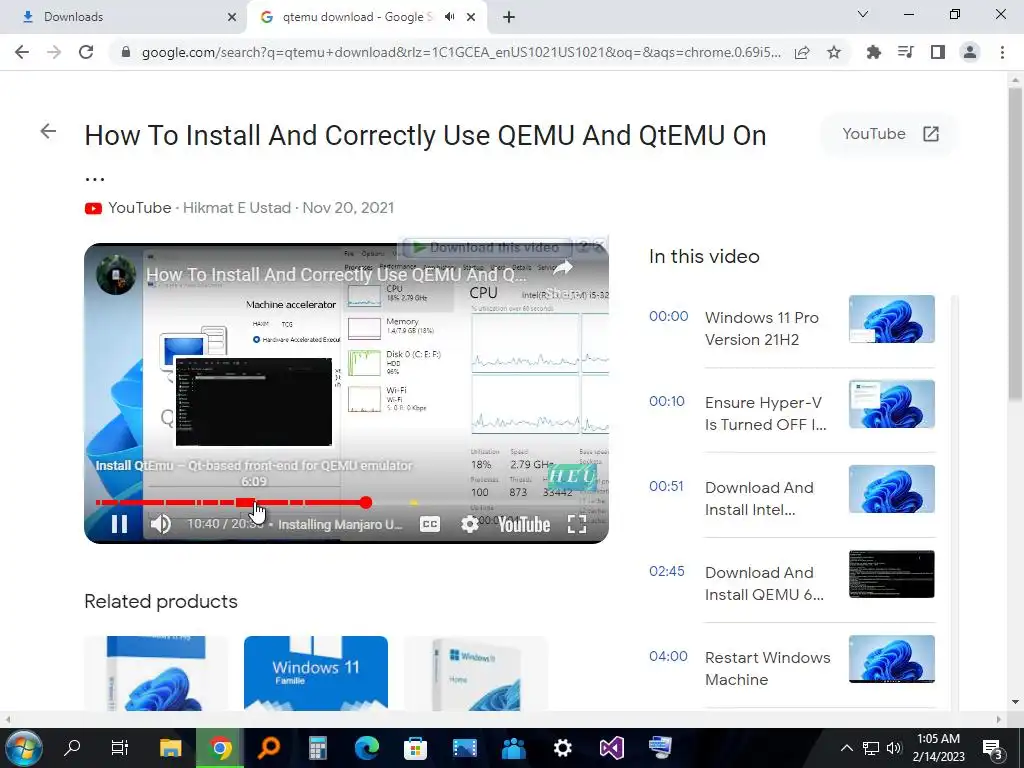Open Chrome three-dot menu
This screenshot has width=1024, height=768.
point(1002,52)
